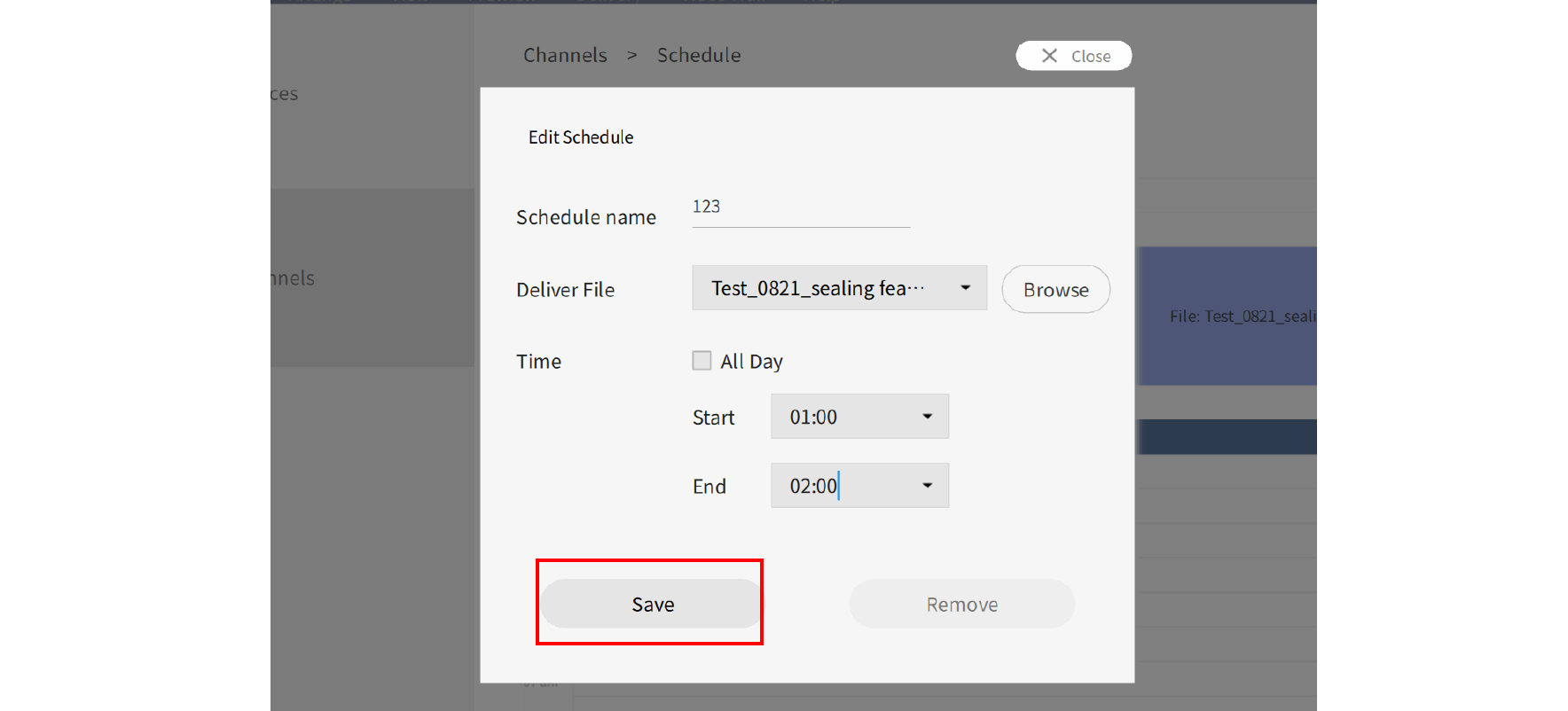The image size is (1568, 711).
Task: Click the All Day label text
Action: (x=751, y=362)
